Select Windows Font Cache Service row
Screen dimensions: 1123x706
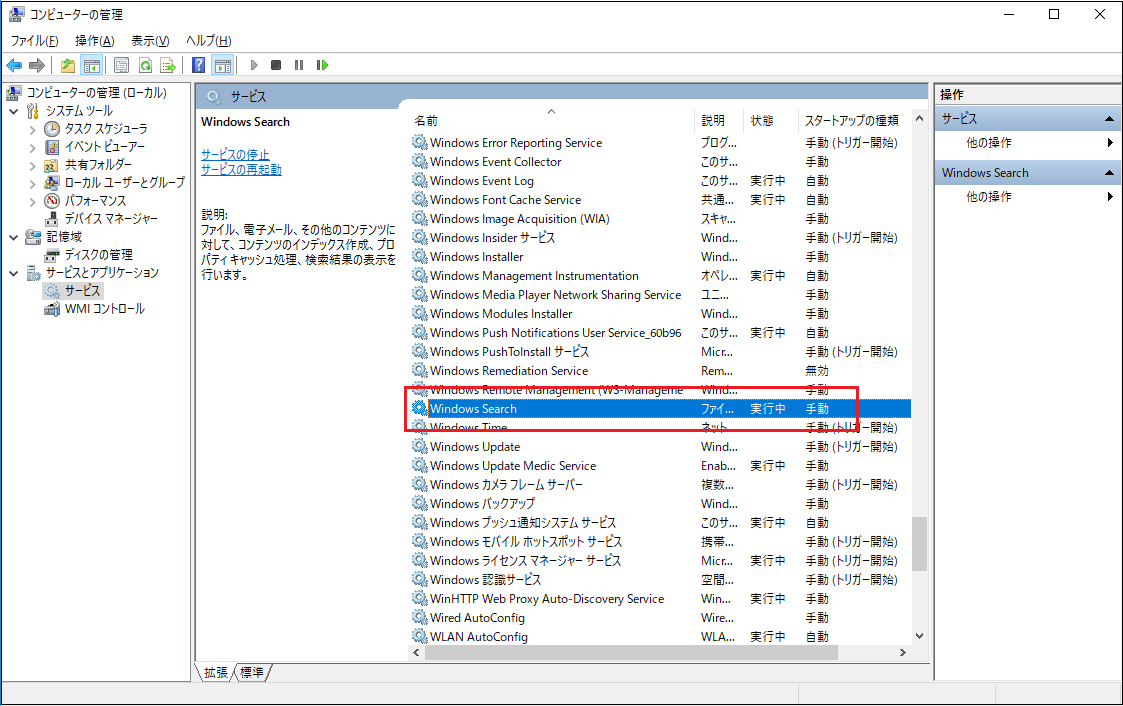click(660, 200)
